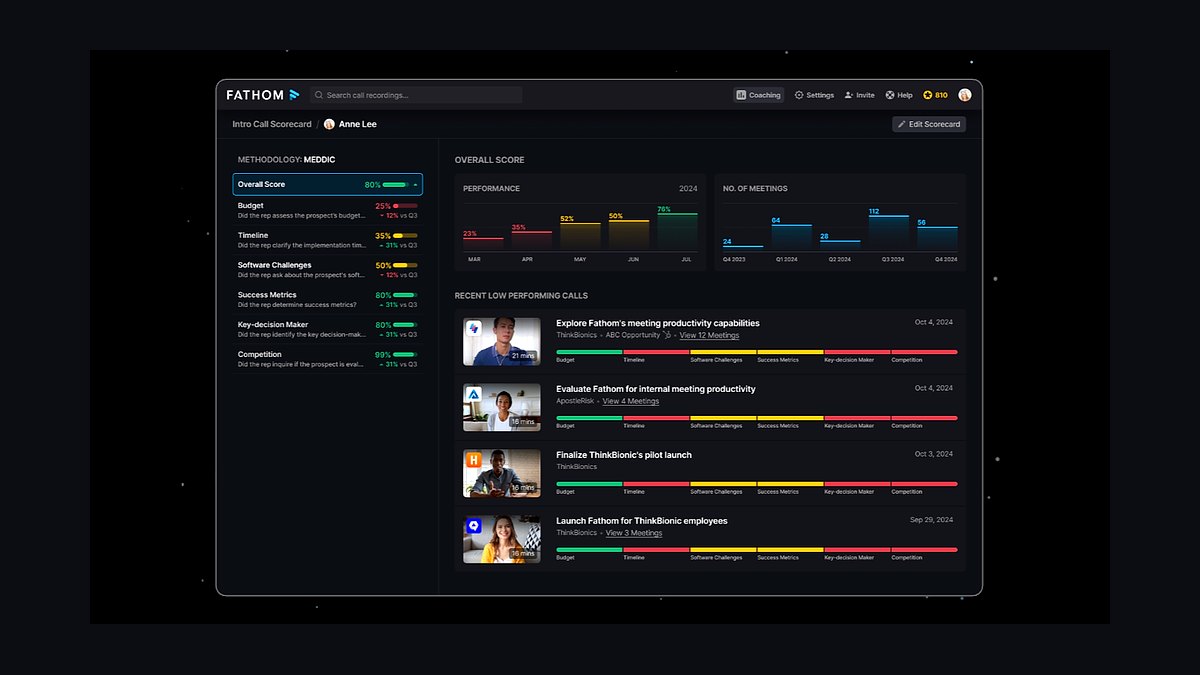Click the MAR 23% performance bar
The image size is (1200, 675).
tap(482, 243)
